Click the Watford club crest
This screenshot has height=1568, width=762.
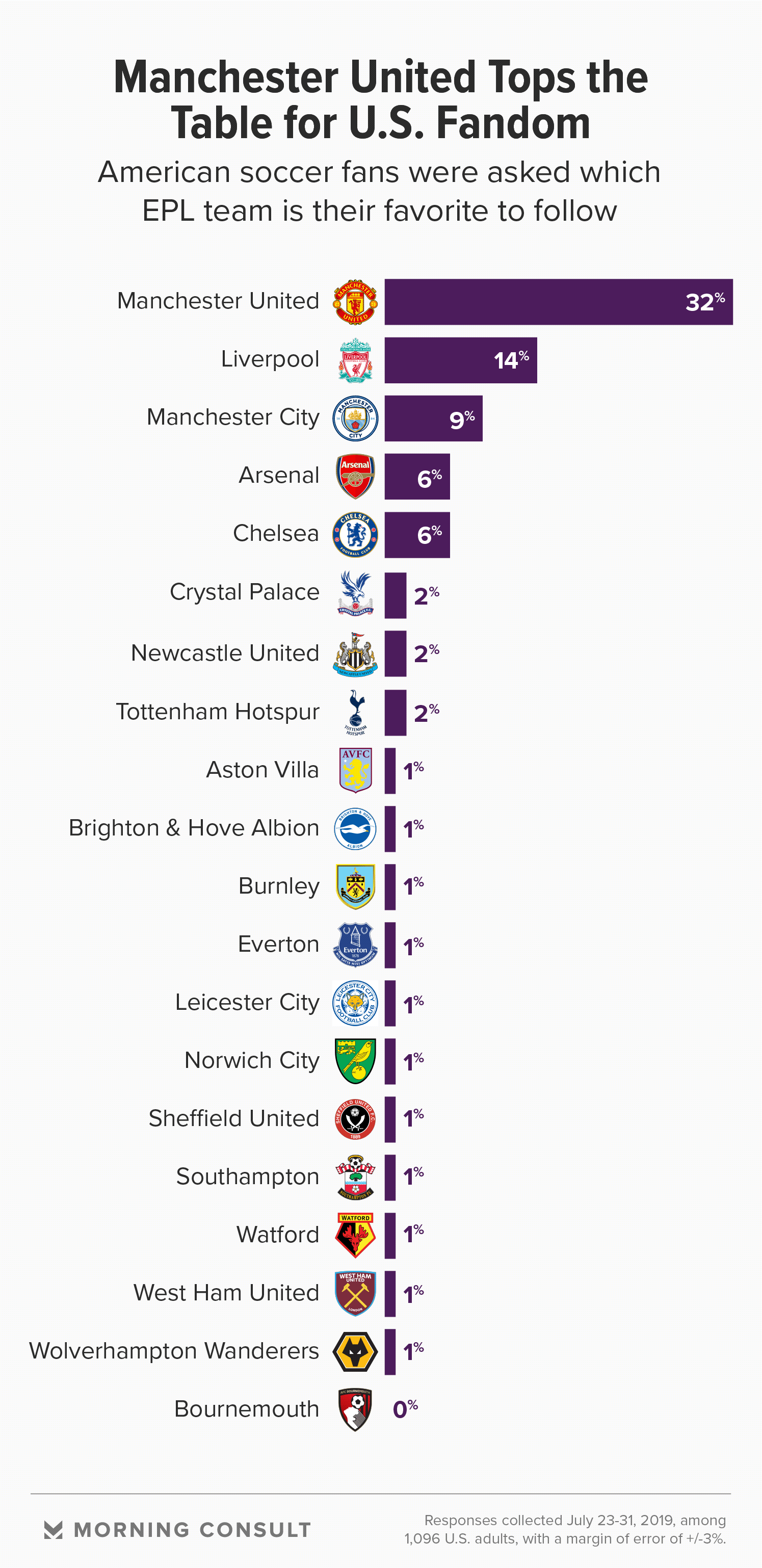(x=355, y=1235)
